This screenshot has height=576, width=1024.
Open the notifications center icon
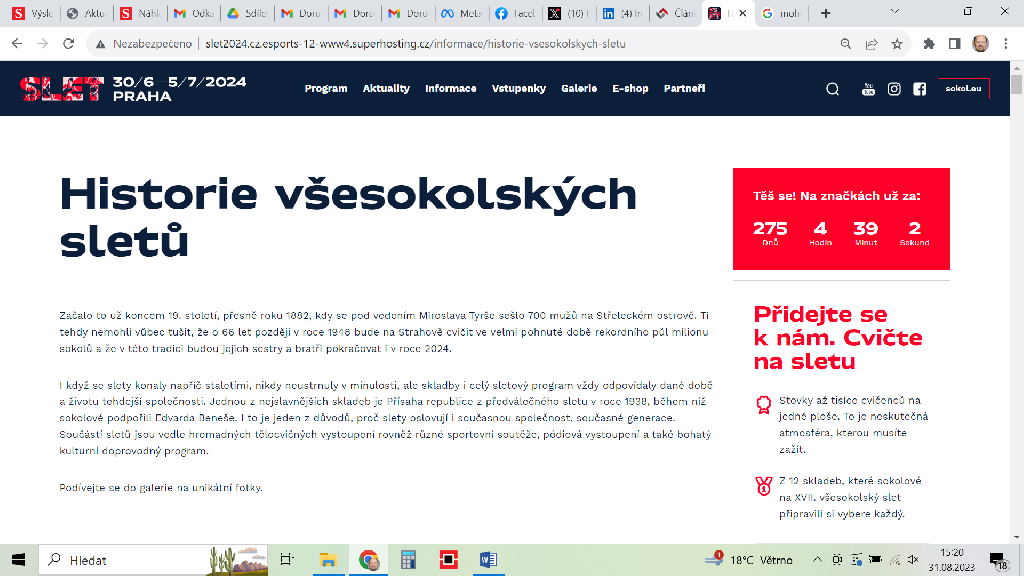point(997,560)
